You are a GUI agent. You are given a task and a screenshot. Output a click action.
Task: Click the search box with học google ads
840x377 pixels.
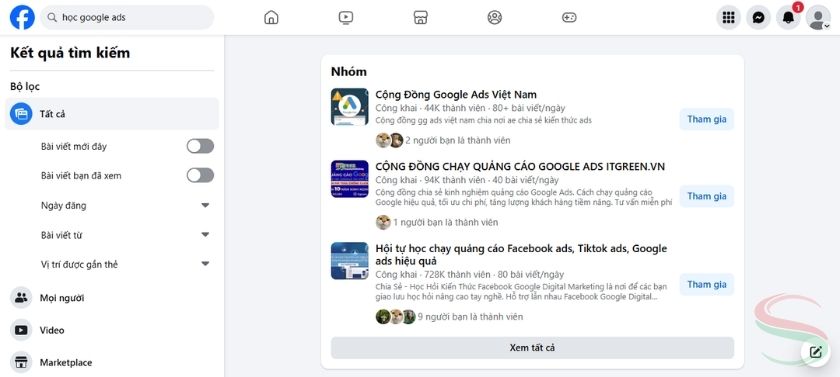(127, 18)
